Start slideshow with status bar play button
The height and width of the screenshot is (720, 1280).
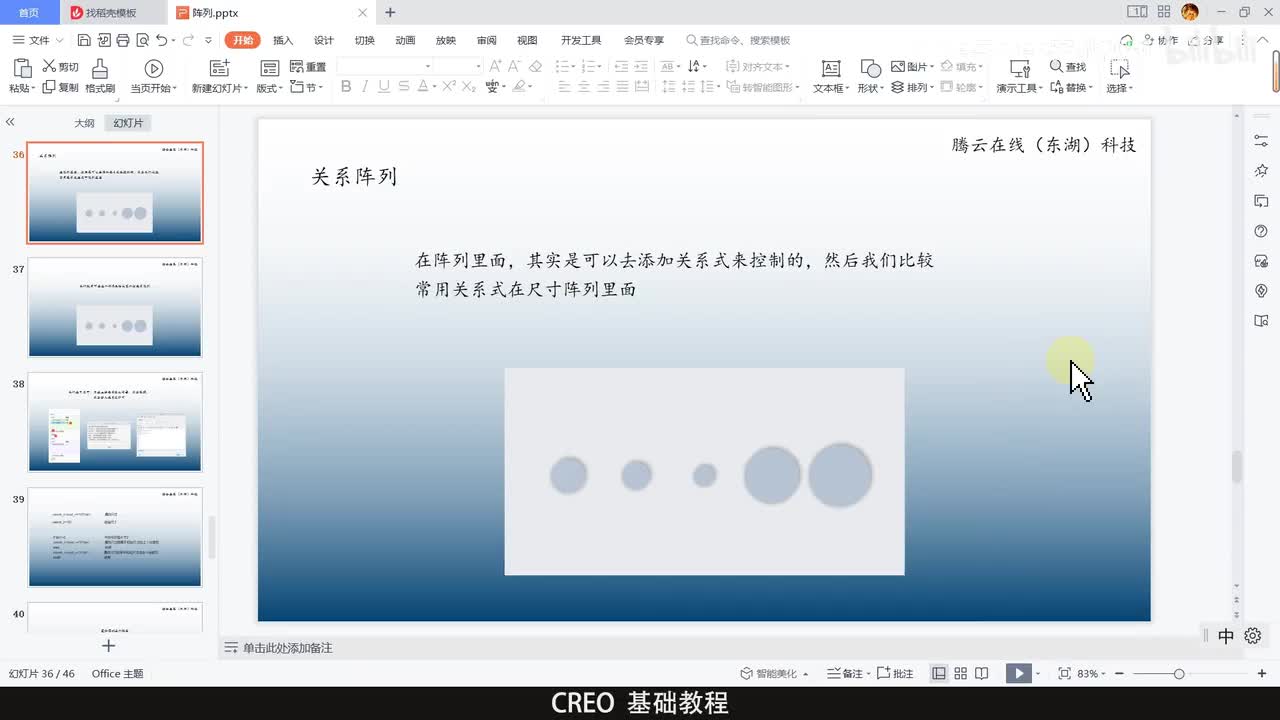[x=1018, y=673]
